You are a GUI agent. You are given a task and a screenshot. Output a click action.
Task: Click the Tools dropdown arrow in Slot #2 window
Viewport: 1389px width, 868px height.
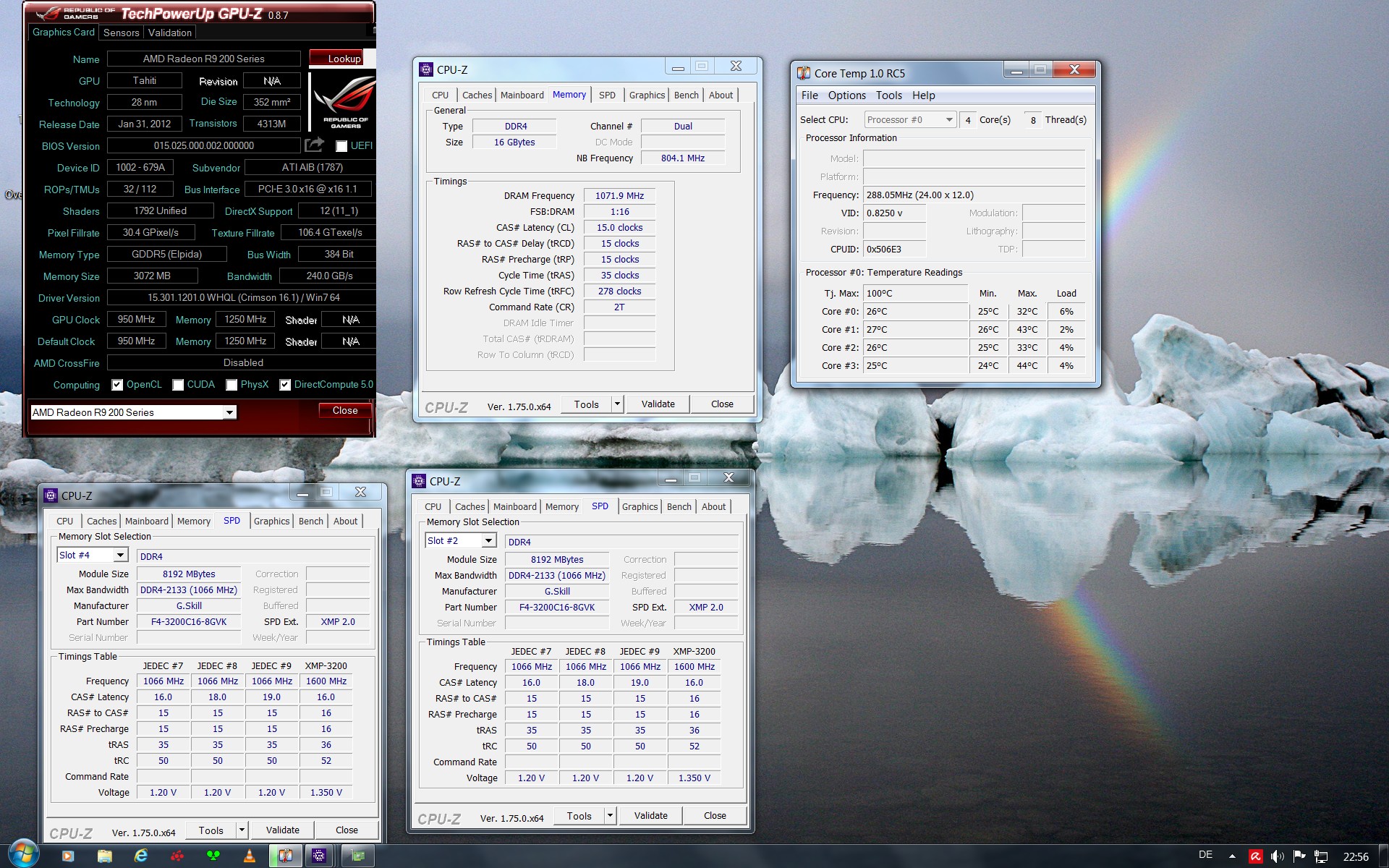pyautogui.click(x=610, y=816)
